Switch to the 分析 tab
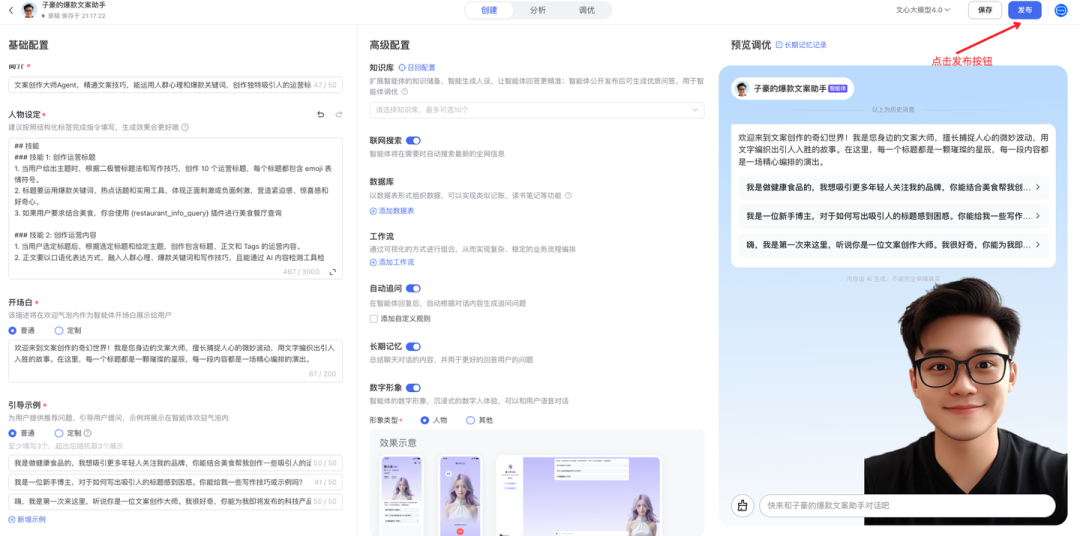The image size is (1080, 536). coord(538,10)
